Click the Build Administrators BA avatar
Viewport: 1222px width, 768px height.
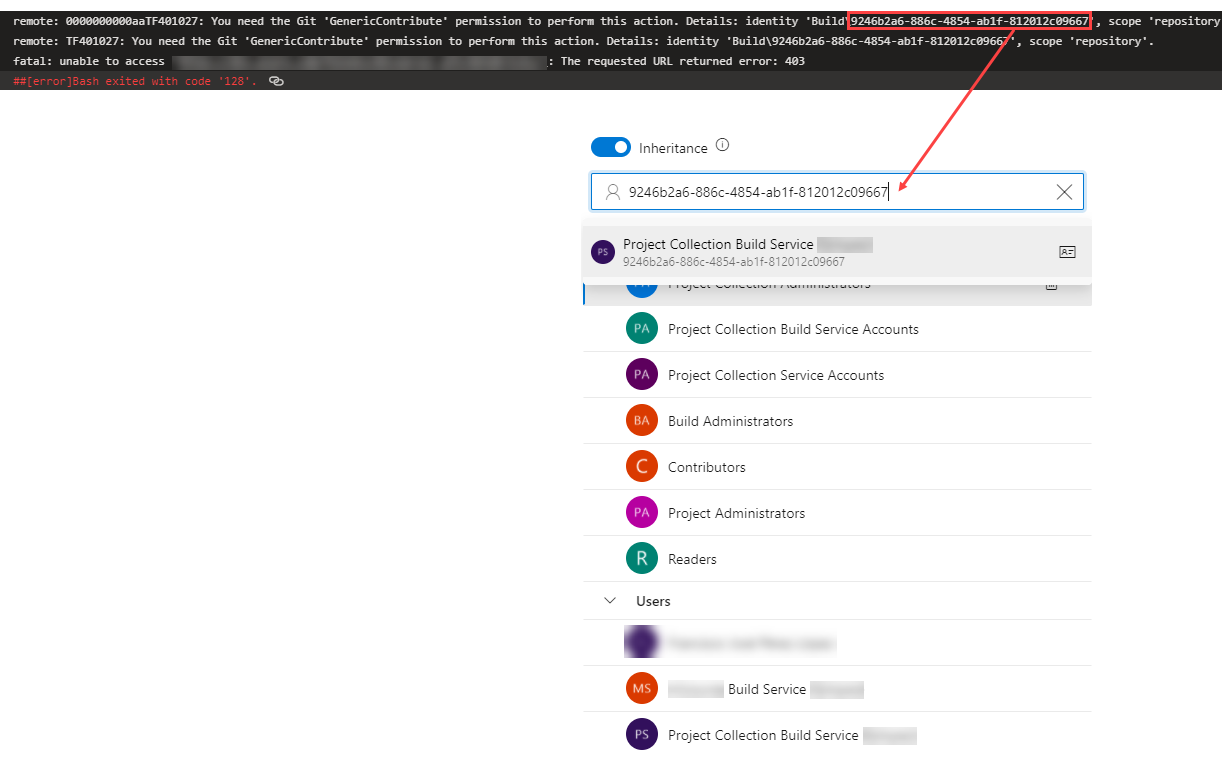pyautogui.click(x=642, y=421)
